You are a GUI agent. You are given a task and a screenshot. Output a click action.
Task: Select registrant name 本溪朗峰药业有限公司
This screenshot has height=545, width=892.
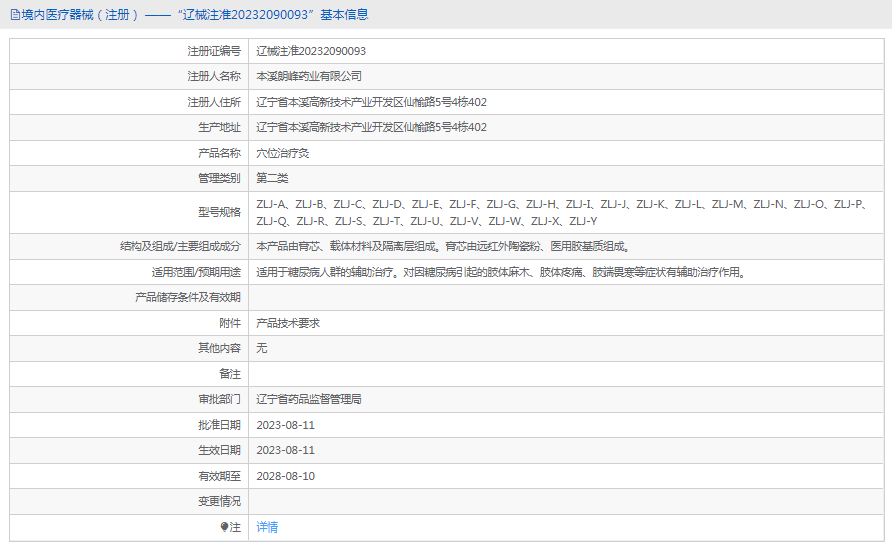click(309, 76)
